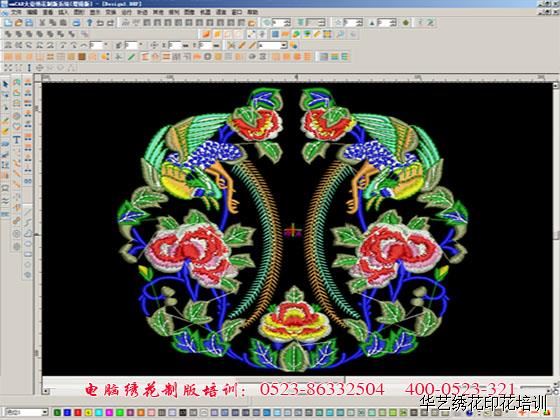Open a file with the folder icon
The height and width of the screenshot is (420, 560).
(19, 22)
